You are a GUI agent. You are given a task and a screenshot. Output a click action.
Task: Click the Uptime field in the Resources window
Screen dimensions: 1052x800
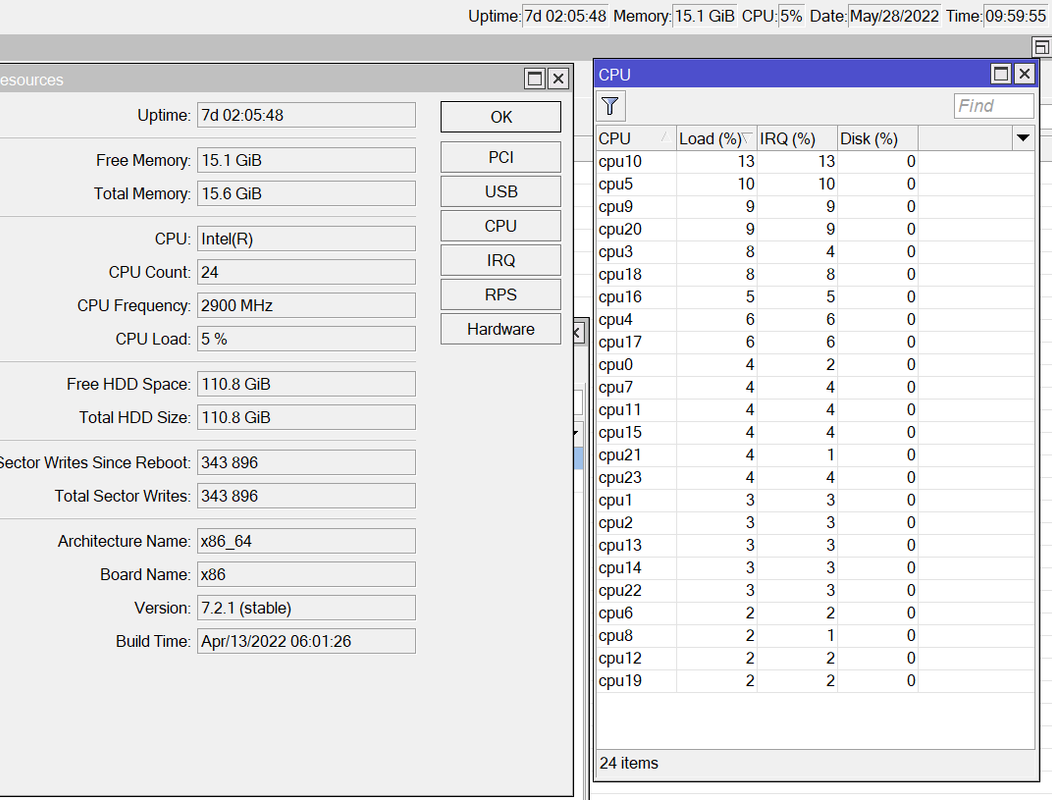click(x=306, y=115)
